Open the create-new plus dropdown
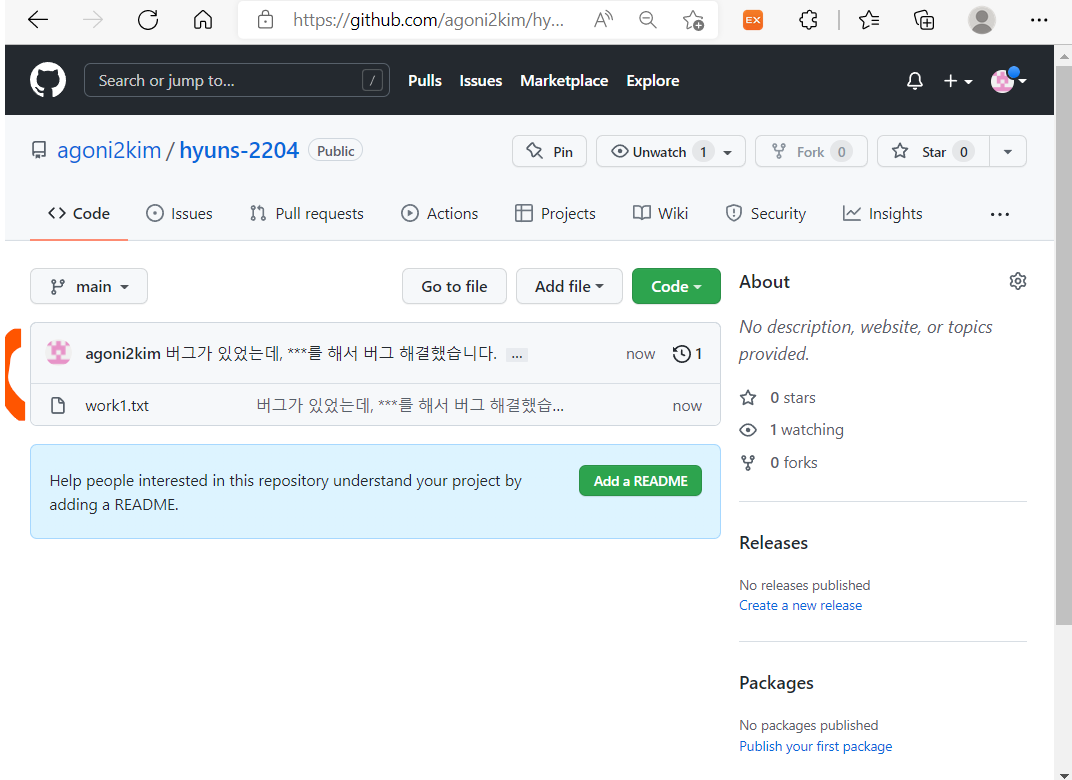This screenshot has width=1072, height=780. click(x=957, y=81)
